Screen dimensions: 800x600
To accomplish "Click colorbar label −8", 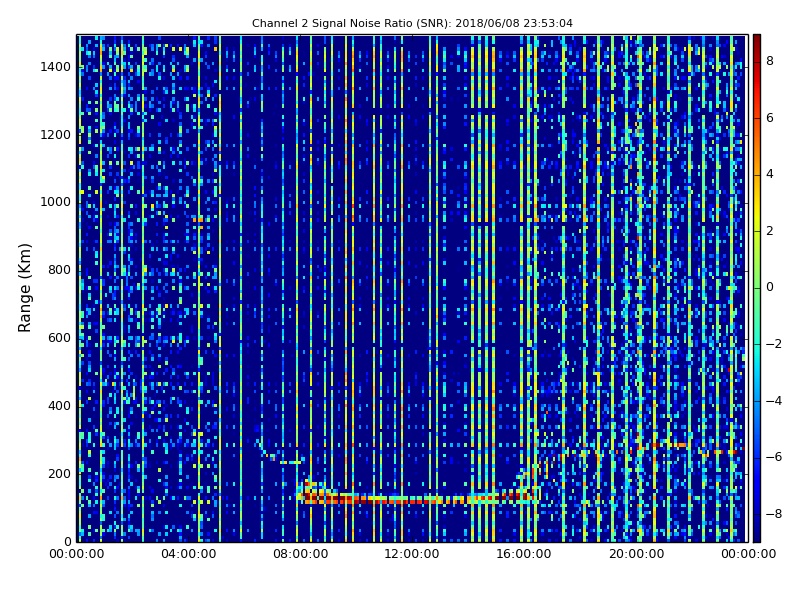I will 774,514.
